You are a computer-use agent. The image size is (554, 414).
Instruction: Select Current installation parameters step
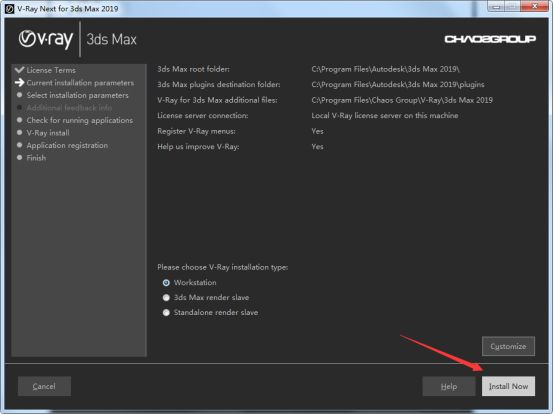click(x=80, y=83)
